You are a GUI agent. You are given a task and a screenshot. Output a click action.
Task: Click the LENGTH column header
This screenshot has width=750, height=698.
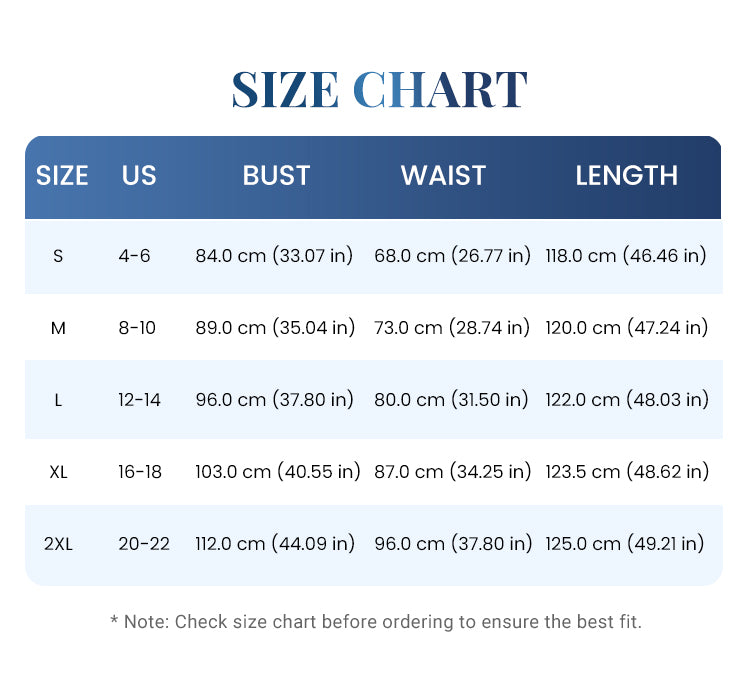pyautogui.click(x=627, y=175)
